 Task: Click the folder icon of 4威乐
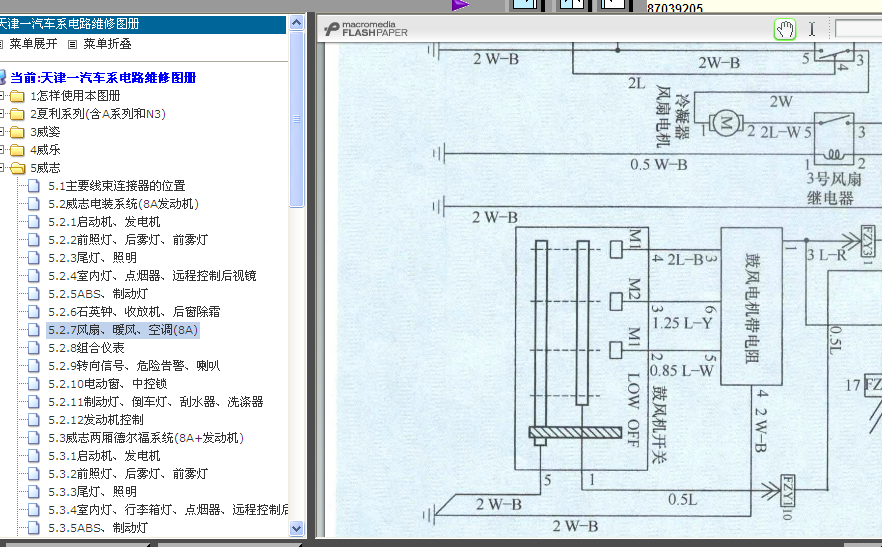[17, 150]
